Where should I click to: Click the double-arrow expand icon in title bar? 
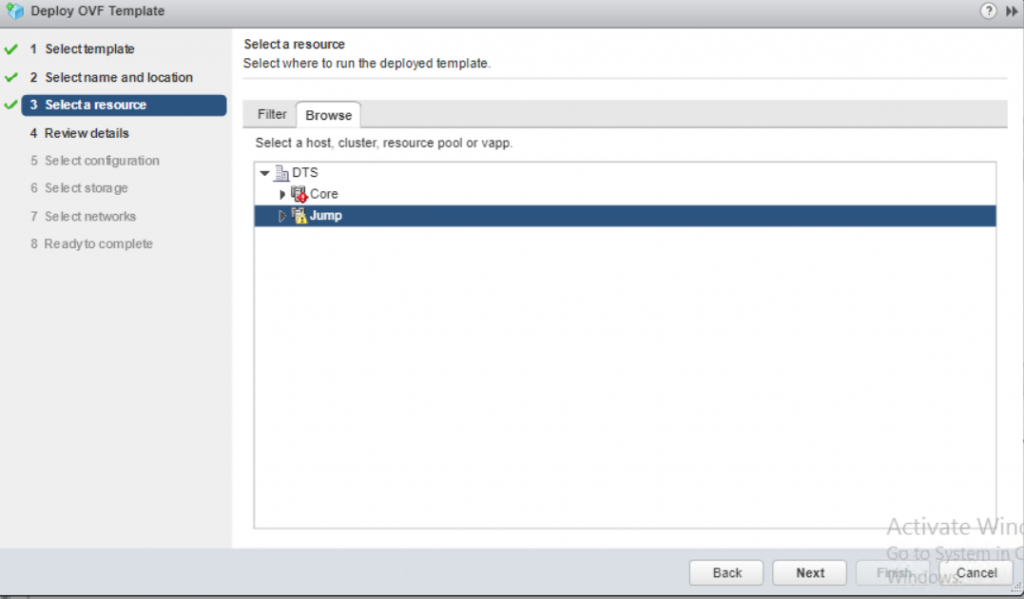click(1012, 11)
